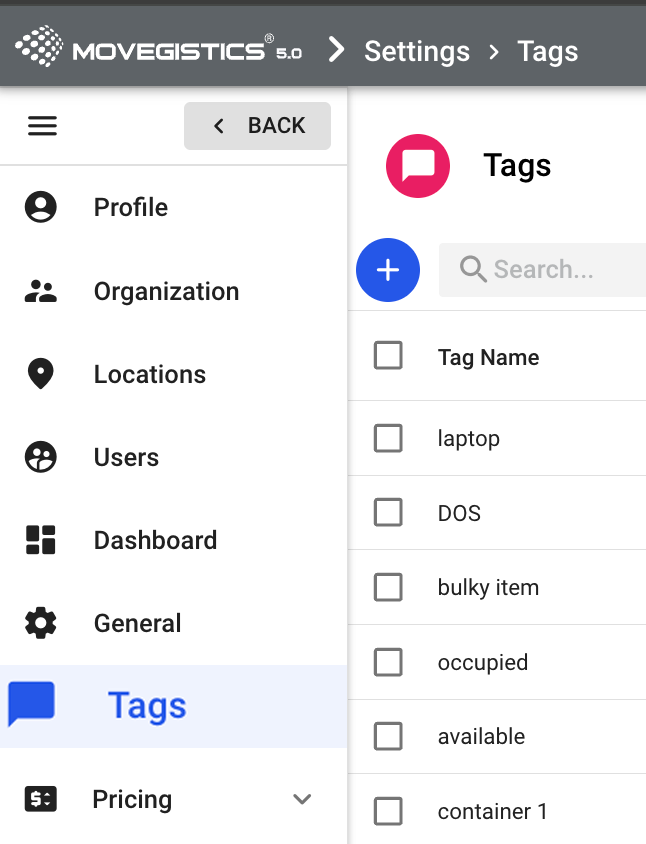Click the Pricing dollar icon
This screenshot has width=646, height=844.
tap(41, 799)
